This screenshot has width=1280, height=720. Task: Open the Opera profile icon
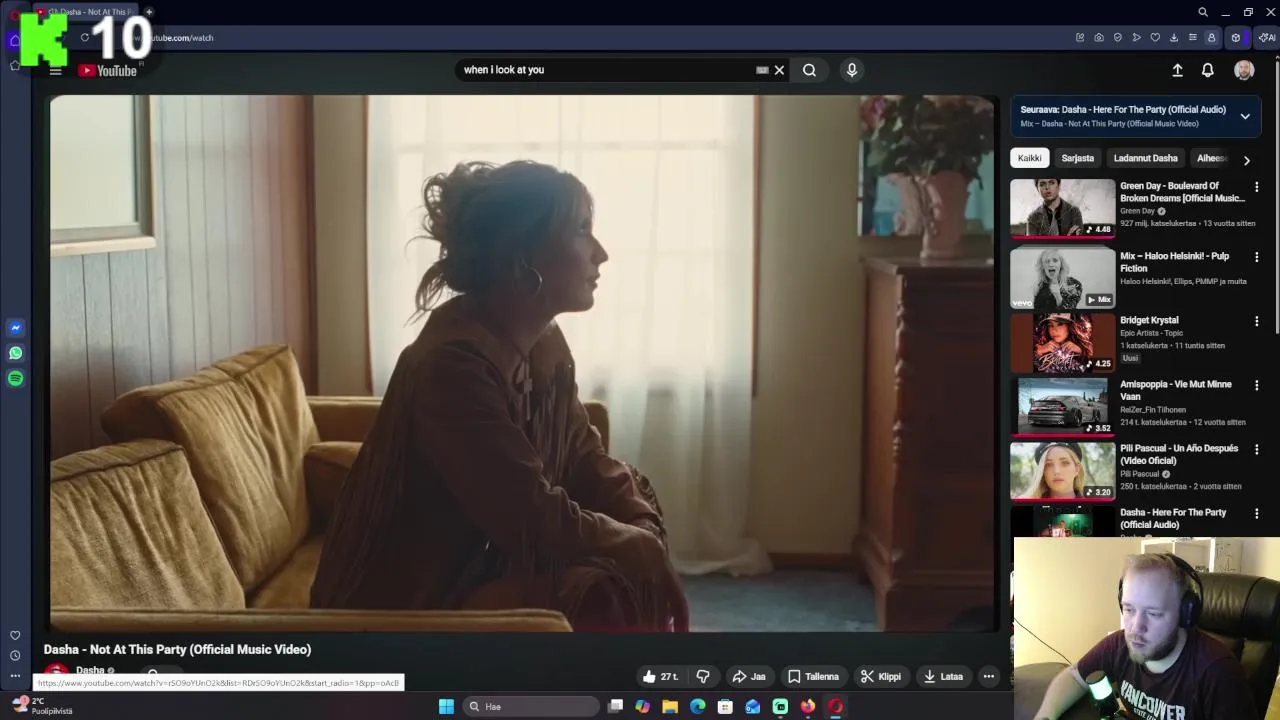tap(1211, 38)
